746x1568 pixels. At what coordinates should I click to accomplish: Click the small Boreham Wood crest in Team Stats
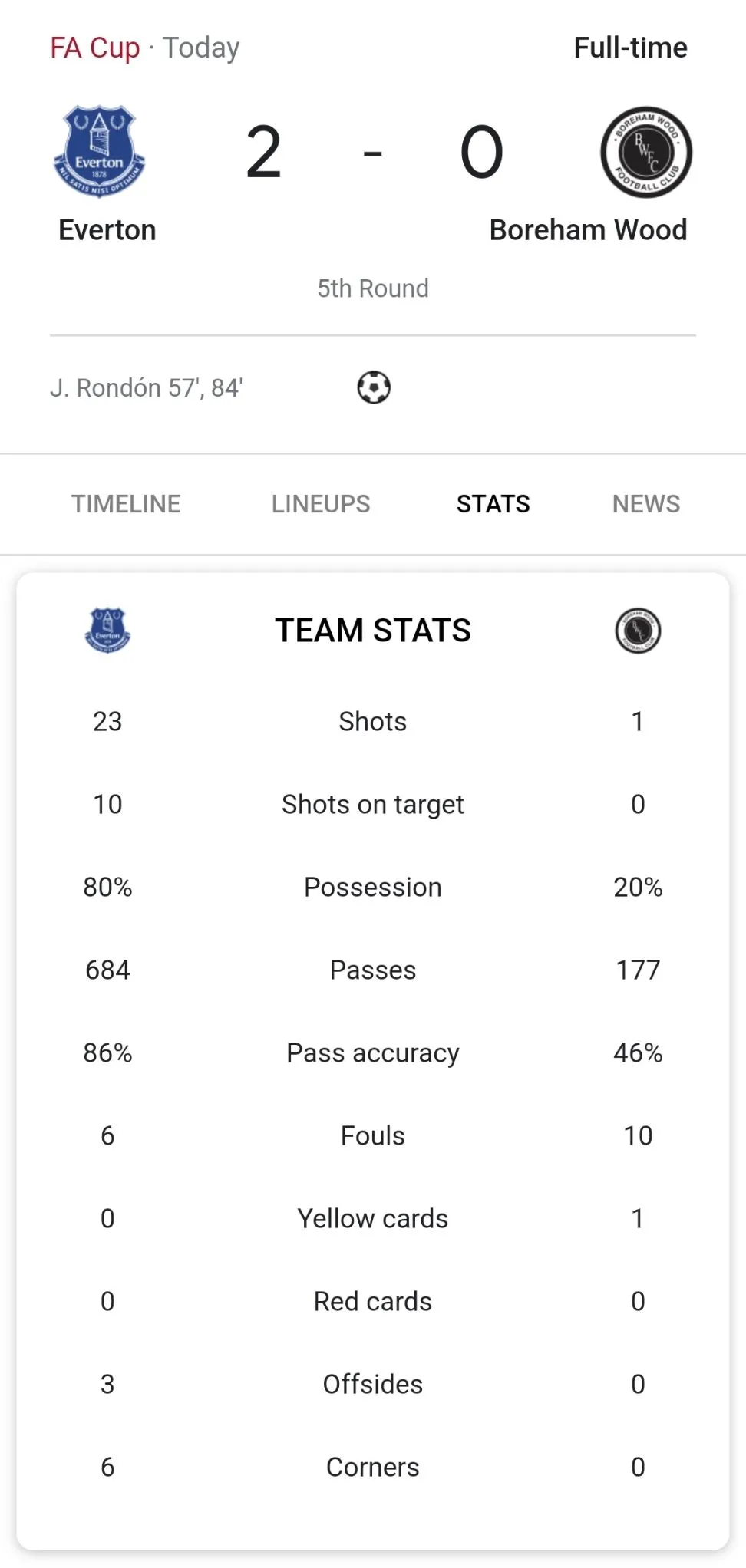(638, 631)
